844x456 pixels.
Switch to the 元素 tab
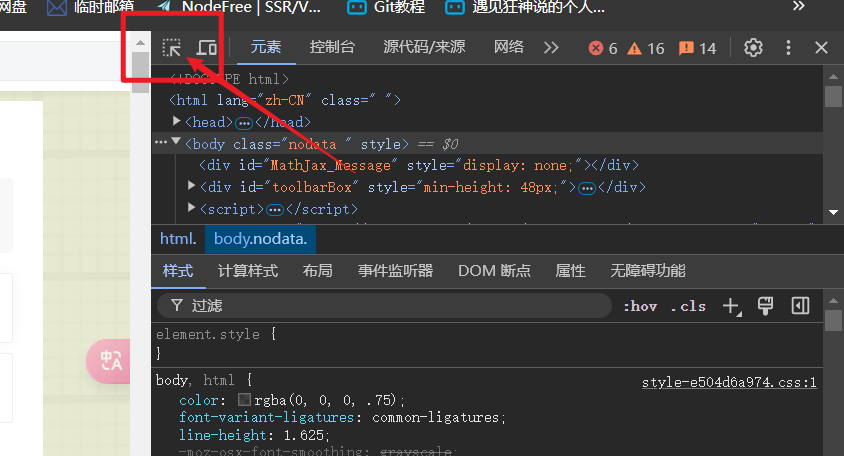coord(265,47)
